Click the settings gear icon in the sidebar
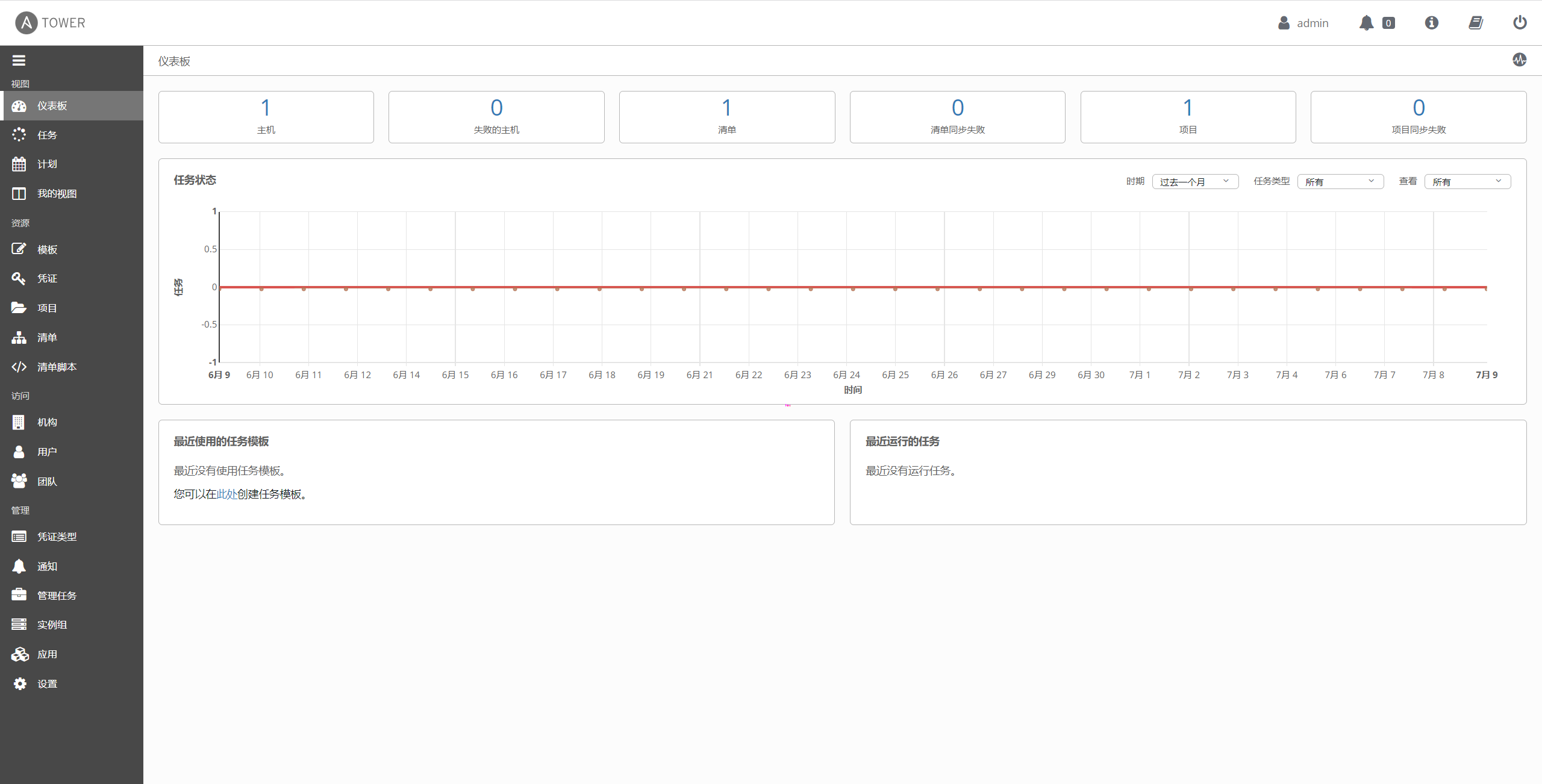The image size is (1542, 784). [x=19, y=683]
